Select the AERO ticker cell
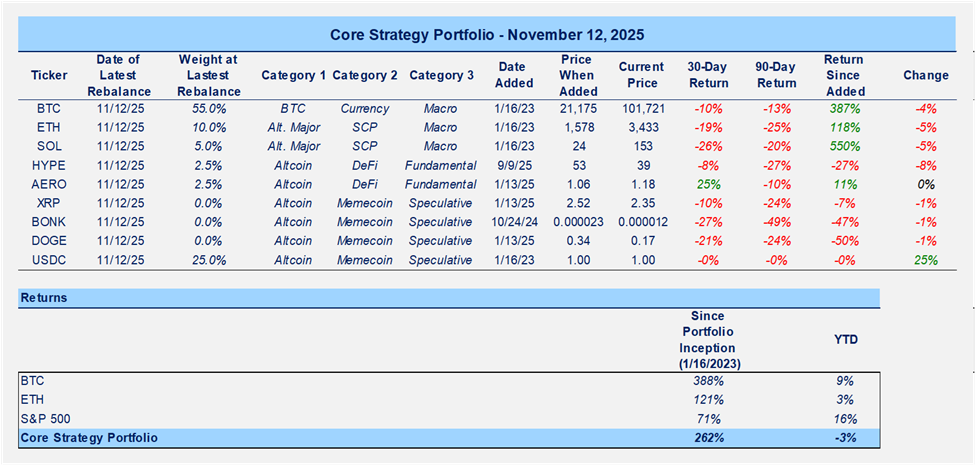Viewport: 975px width, 465px height. click(x=49, y=184)
